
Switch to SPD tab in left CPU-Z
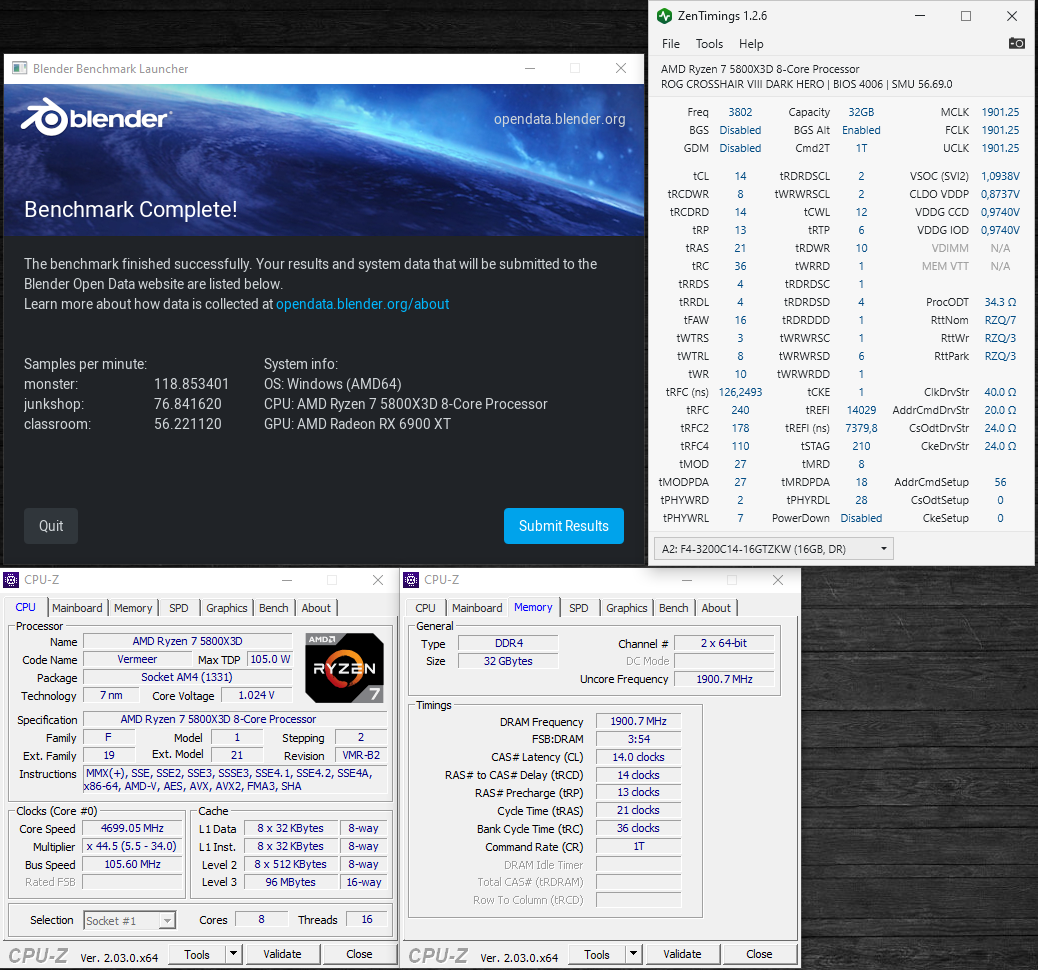(x=179, y=608)
